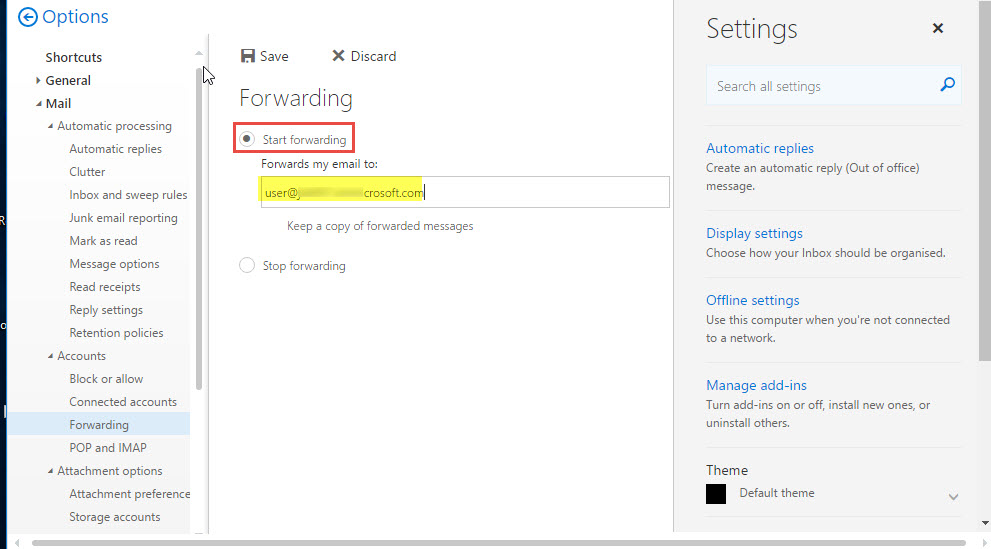Viewport: 991px width, 549px height.
Task: Open POP and IMAP settings
Action: pyautogui.click(x=108, y=448)
